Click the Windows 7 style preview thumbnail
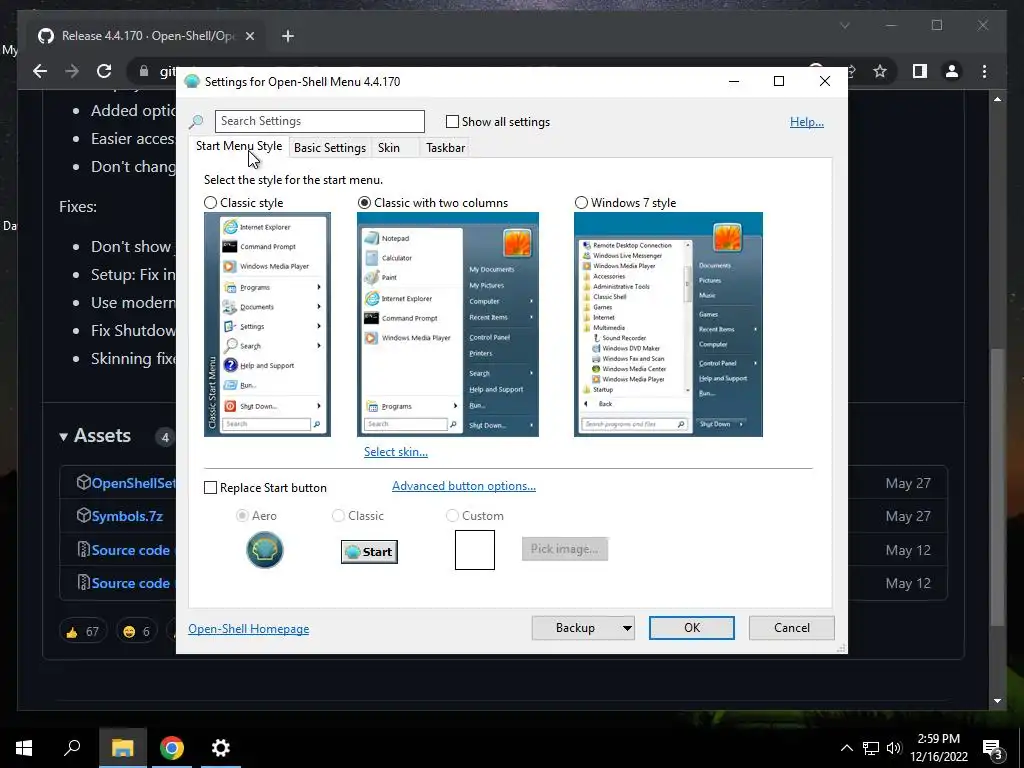Viewport: 1024px width, 768px height. tap(668, 325)
